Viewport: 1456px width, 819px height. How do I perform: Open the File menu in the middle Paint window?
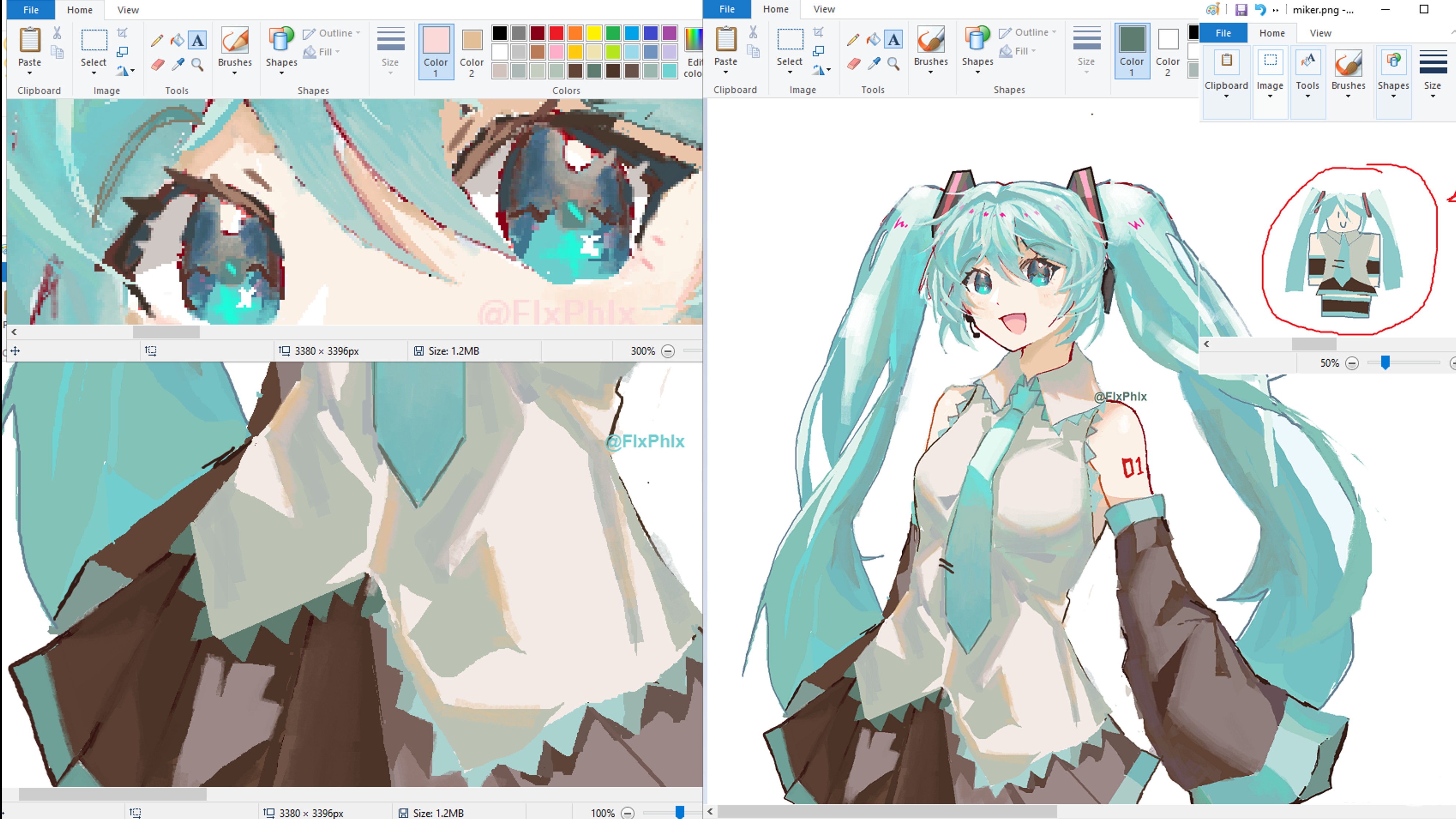coord(727,9)
